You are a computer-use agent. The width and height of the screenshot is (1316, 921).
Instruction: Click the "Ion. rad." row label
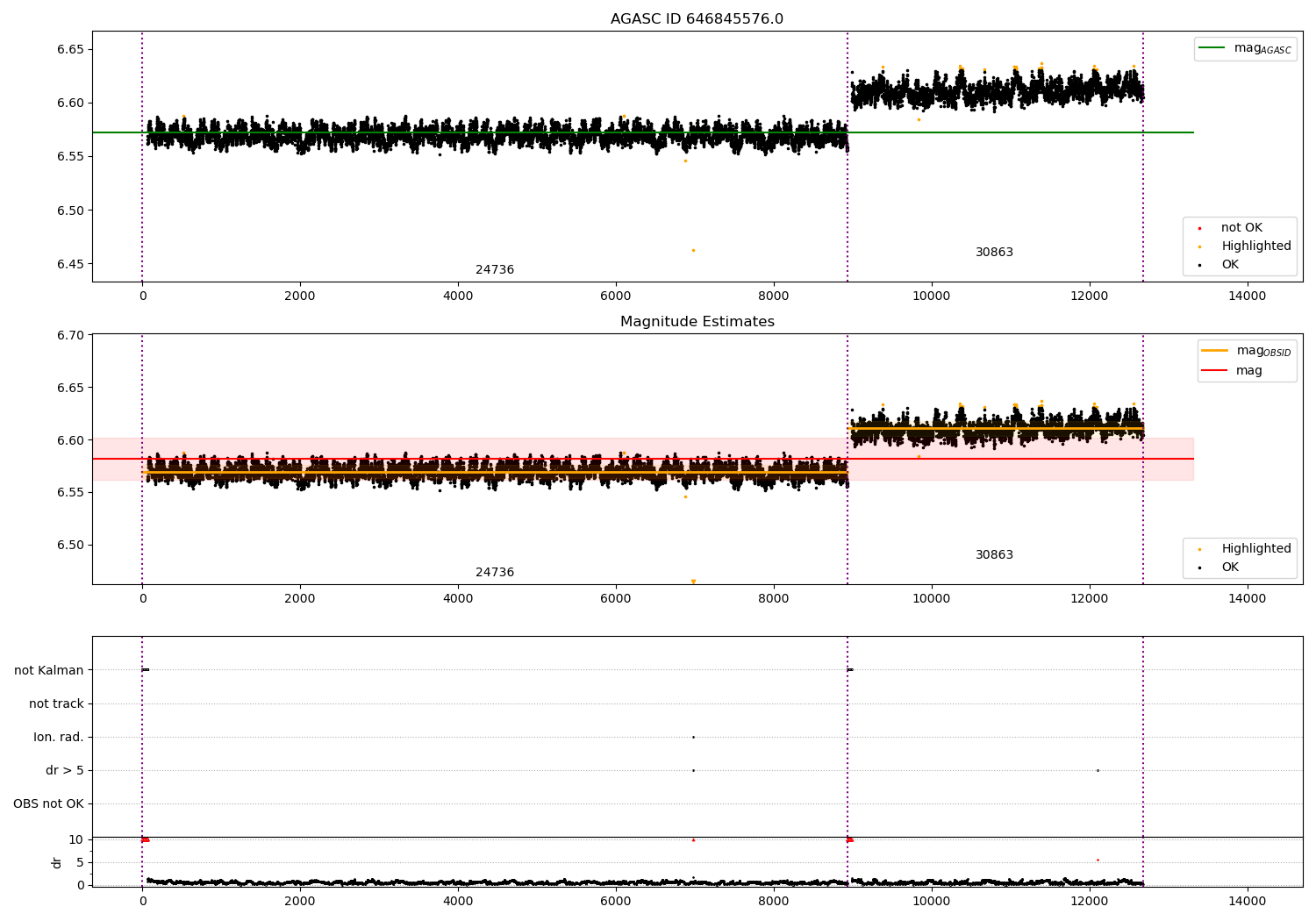click(59, 737)
